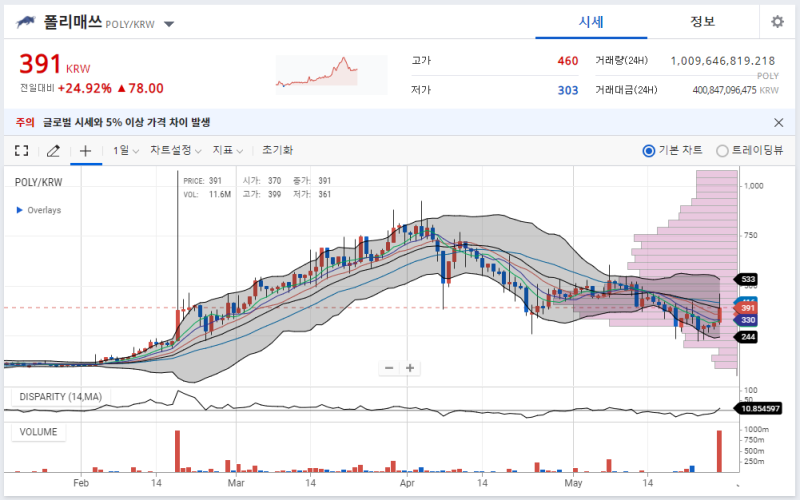Screen dimensions: 800x500
Task: Click the 고가 460 high price value
Action: 567,61
